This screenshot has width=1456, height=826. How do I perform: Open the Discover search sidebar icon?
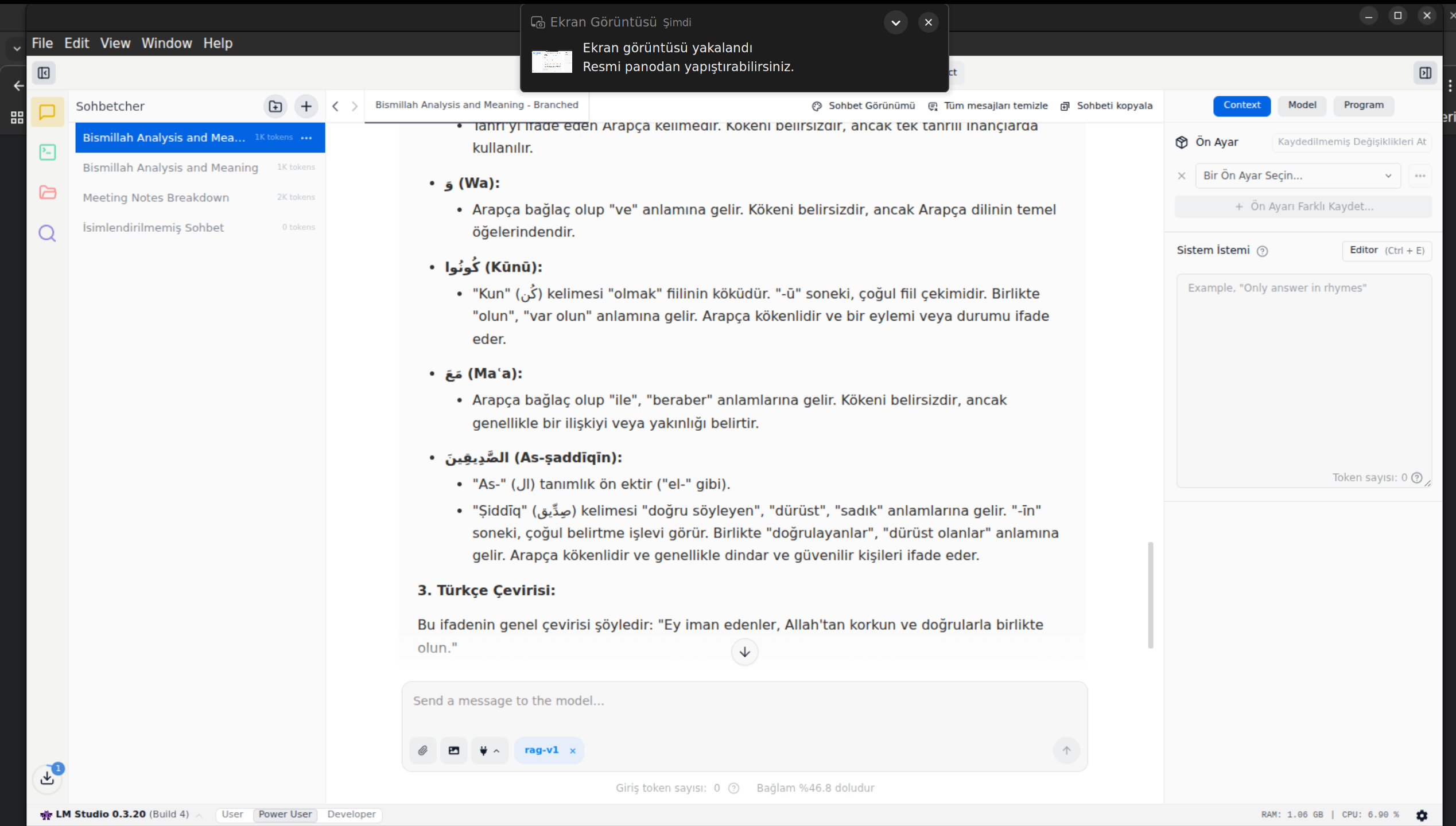coord(47,233)
